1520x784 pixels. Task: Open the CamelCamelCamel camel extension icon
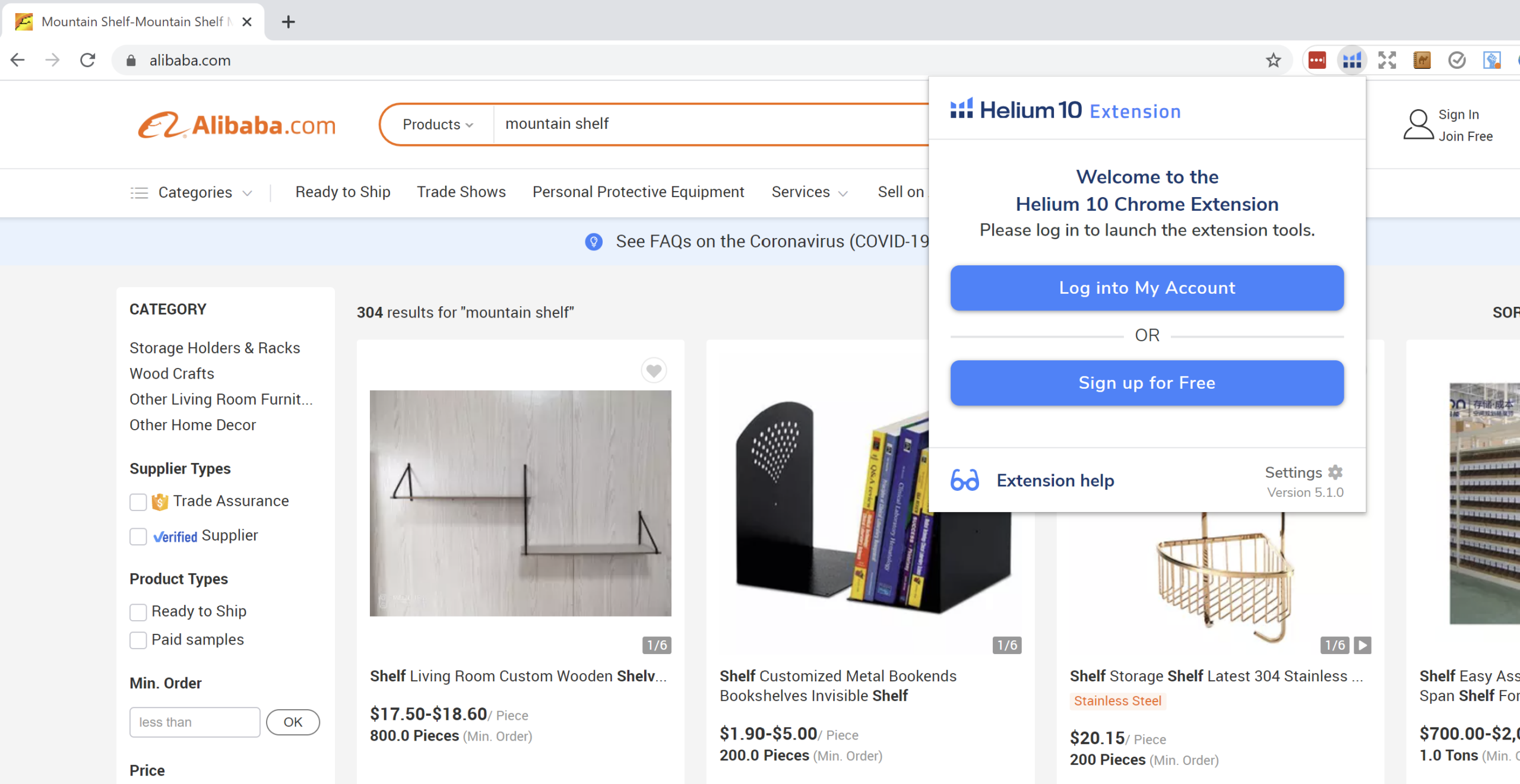[x=1423, y=59]
